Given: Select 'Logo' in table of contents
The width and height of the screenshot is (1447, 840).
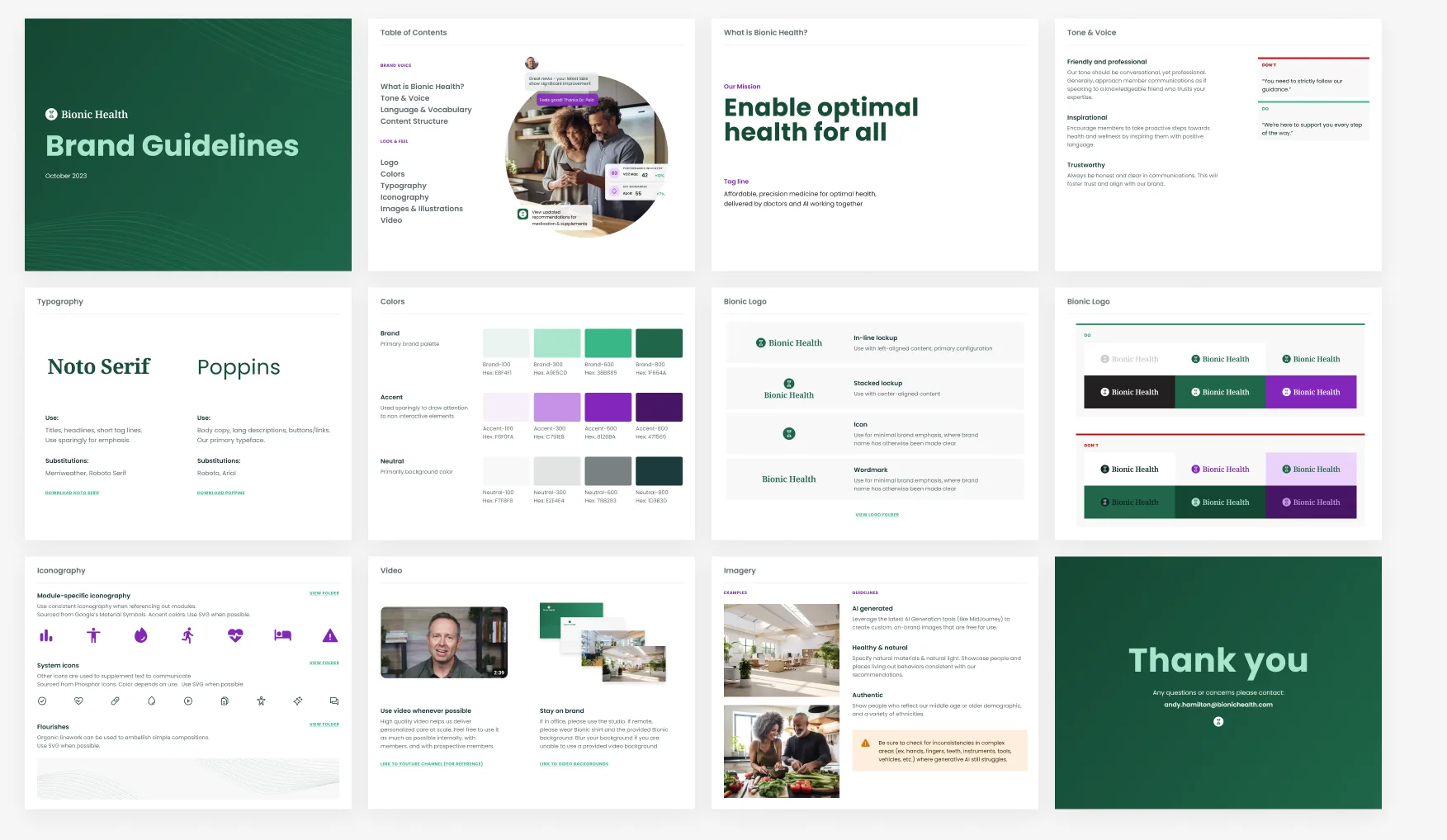Looking at the screenshot, I should [x=390, y=163].
